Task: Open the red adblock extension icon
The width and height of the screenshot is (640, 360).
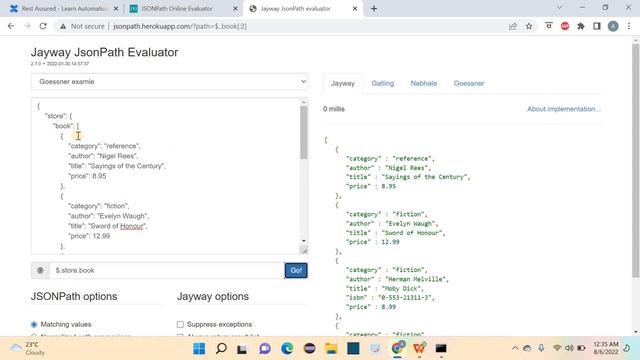Action: (565, 26)
